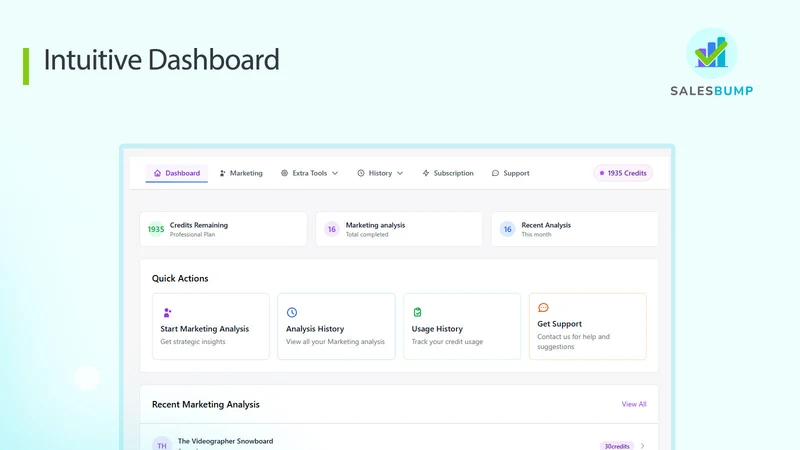800x450 pixels.
Task: Click the blue 16 Recent Analysis circle
Action: 507,229
